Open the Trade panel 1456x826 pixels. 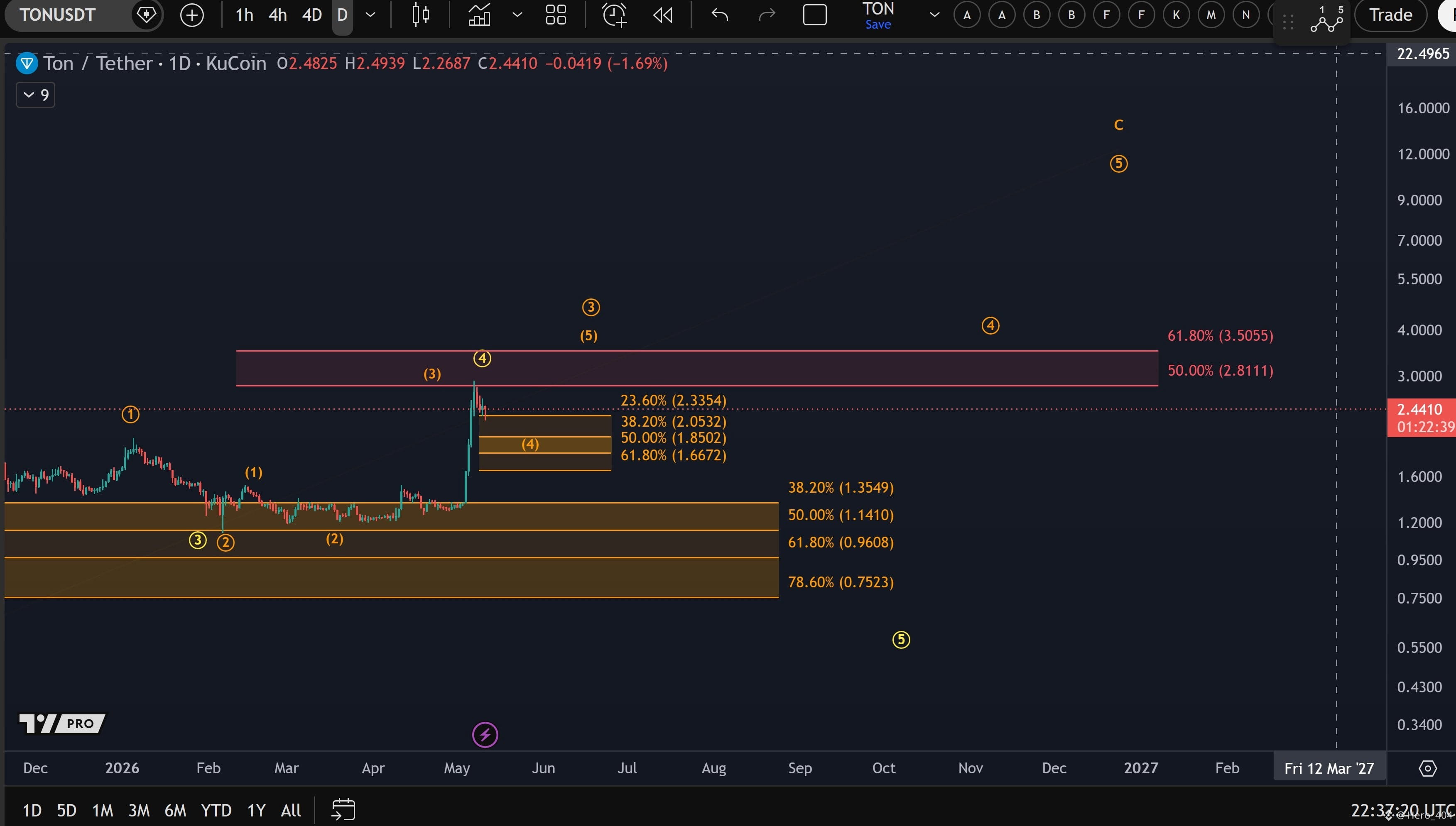tap(1390, 15)
